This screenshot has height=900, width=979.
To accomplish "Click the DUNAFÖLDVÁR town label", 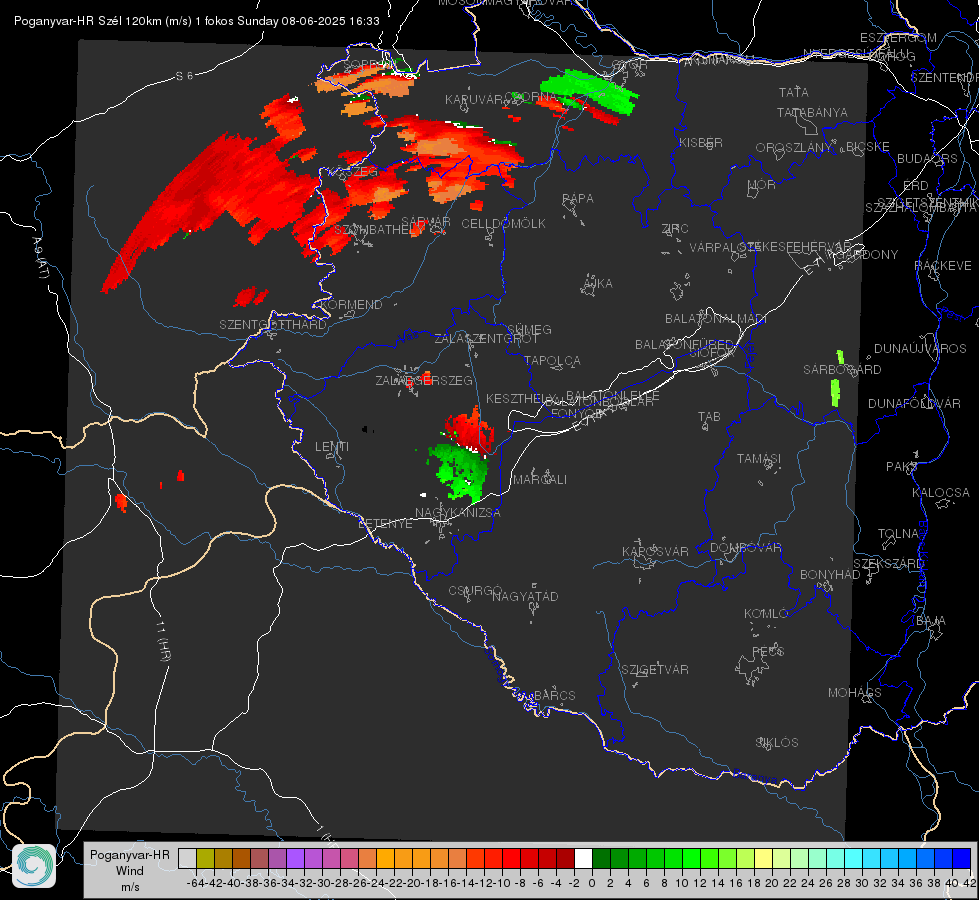I will (914, 403).
